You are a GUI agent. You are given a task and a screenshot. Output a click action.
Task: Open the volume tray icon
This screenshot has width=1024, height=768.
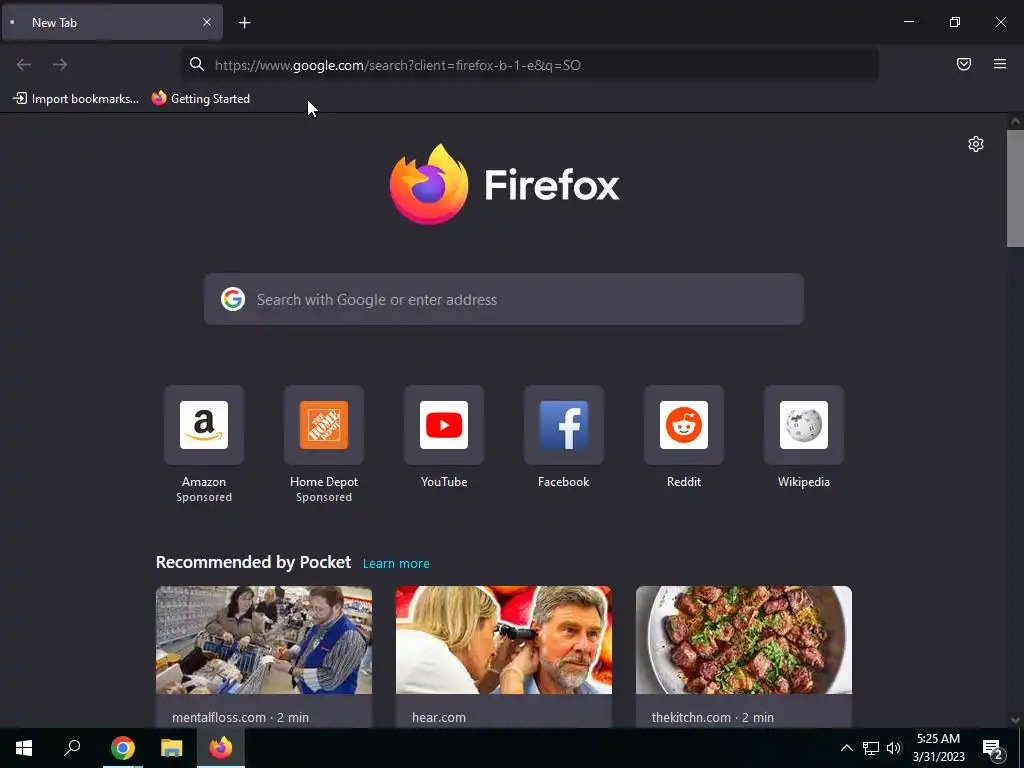point(894,748)
